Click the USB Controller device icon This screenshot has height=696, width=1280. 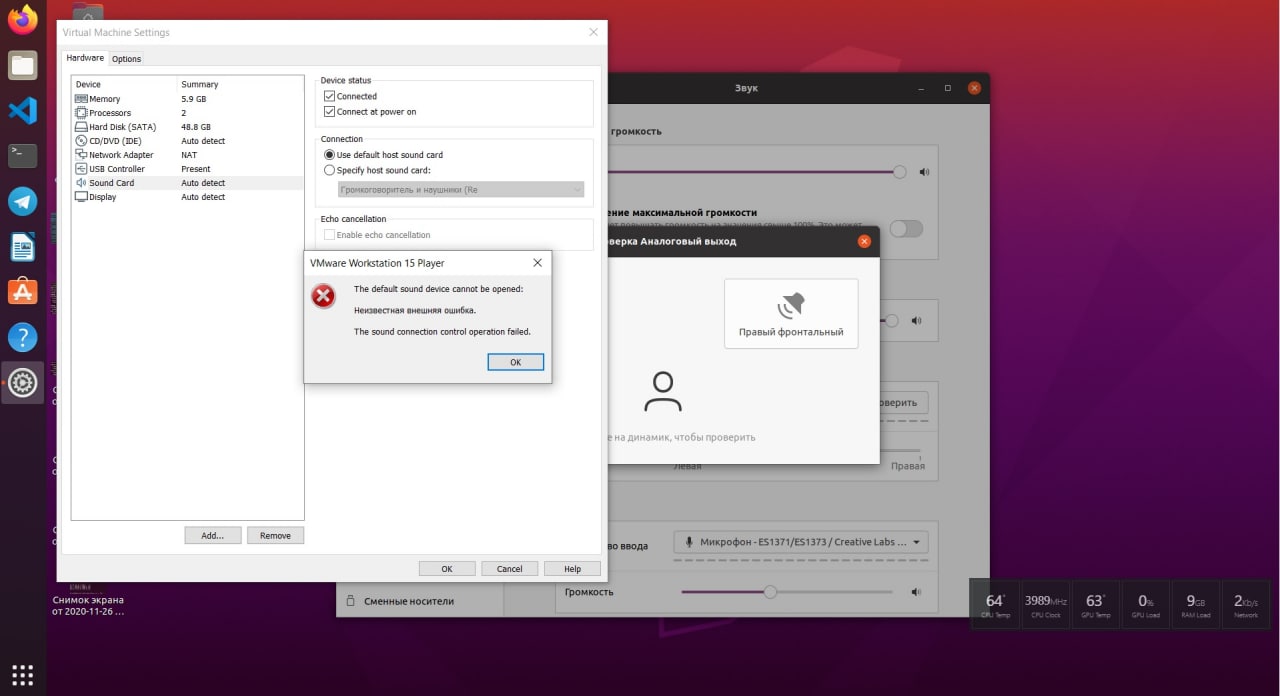point(81,169)
